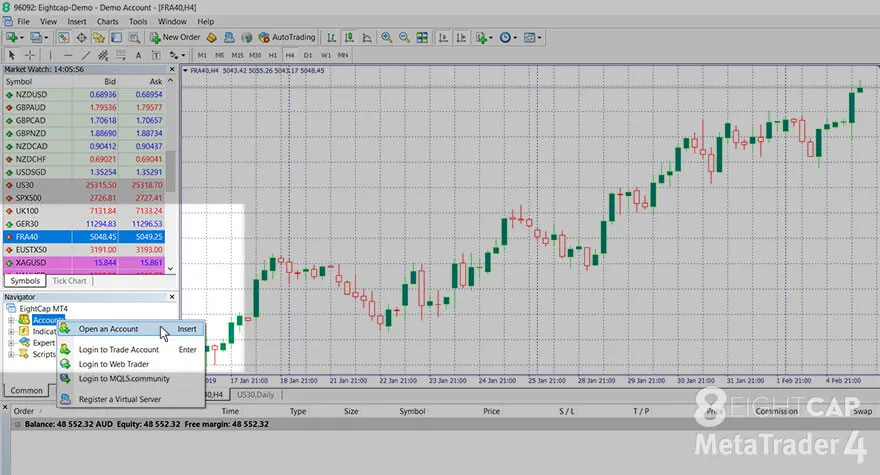Choose Open an Account menu entry
Screen dimensions: 880x475
(131, 329)
